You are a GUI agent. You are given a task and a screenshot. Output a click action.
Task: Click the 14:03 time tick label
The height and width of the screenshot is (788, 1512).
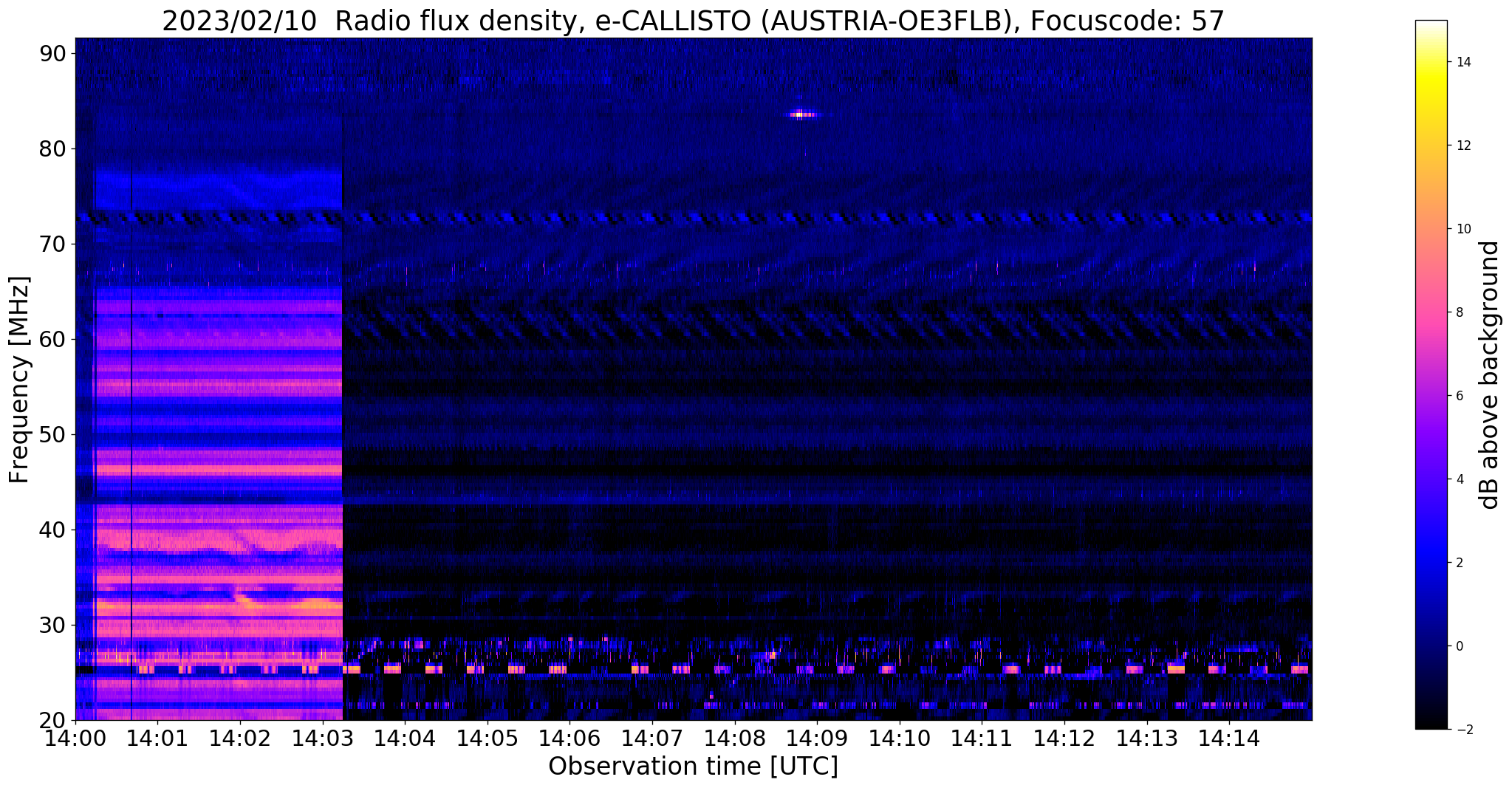[323, 739]
